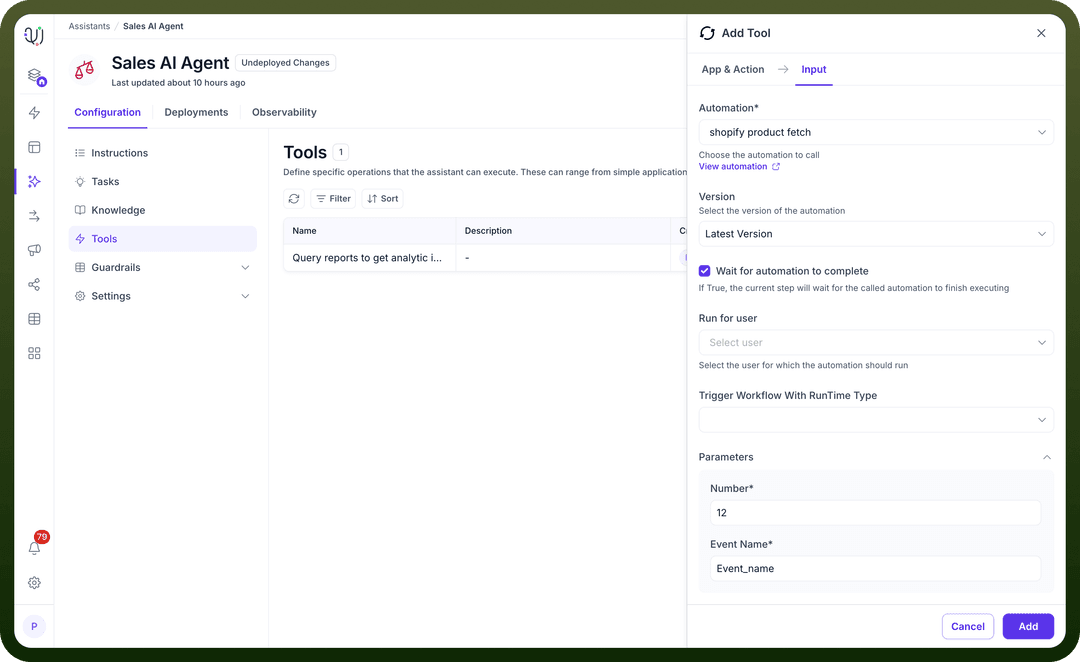Click the Add button
Viewport: 1080px width, 662px height.
coord(1028,626)
